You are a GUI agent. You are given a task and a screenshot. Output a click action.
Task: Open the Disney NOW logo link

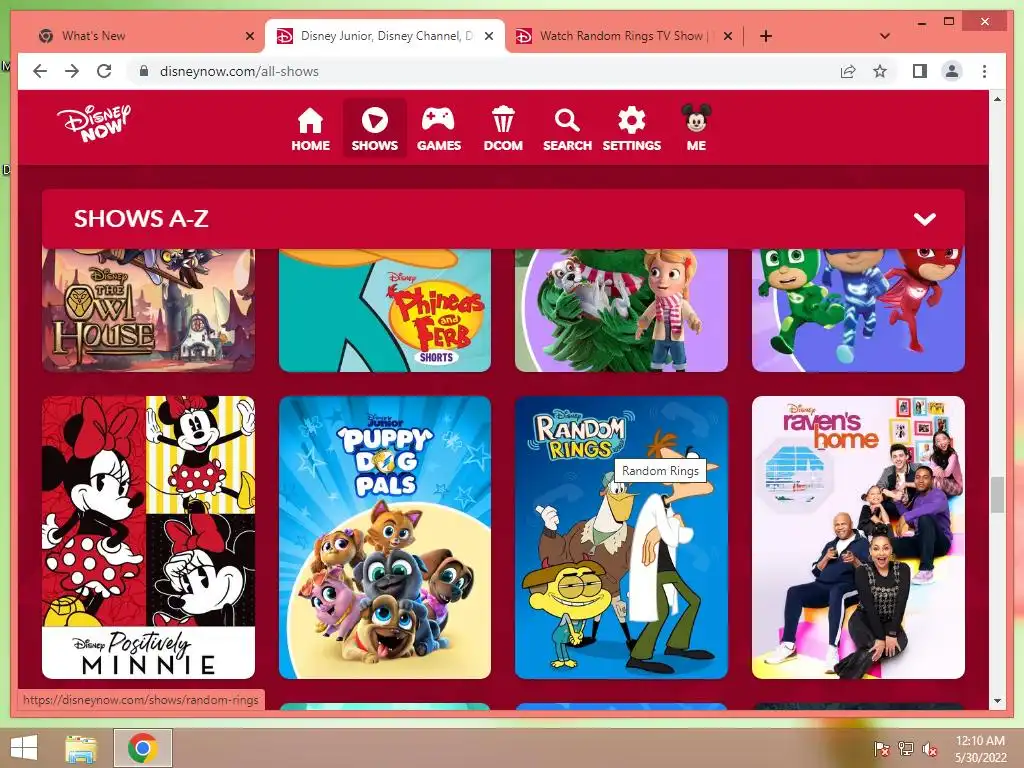(x=93, y=123)
